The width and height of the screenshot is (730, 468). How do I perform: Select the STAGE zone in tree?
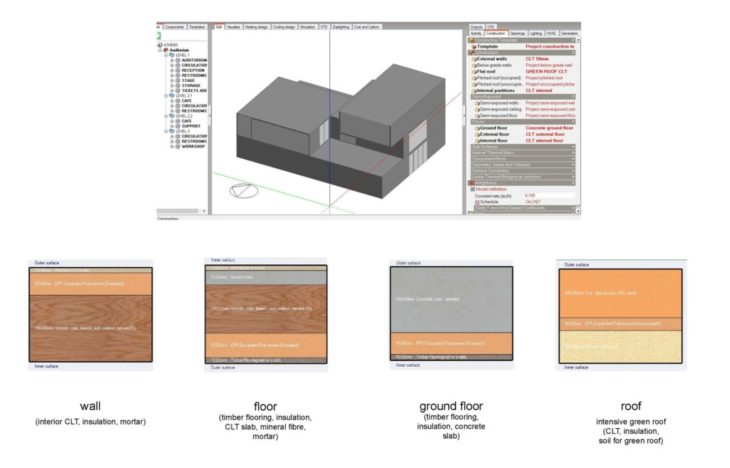click(x=191, y=80)
